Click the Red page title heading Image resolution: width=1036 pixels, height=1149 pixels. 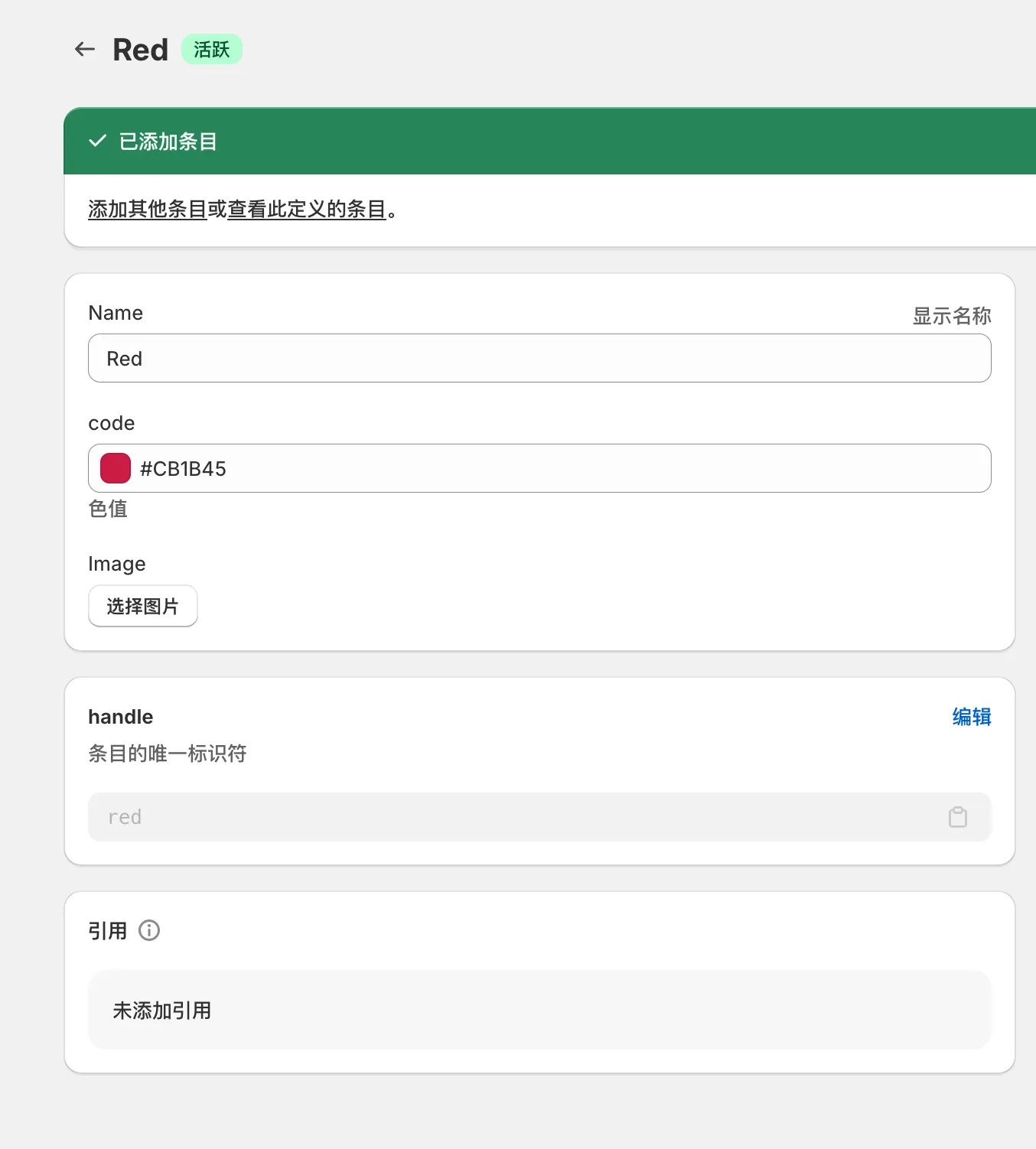[x=140, y=49]
